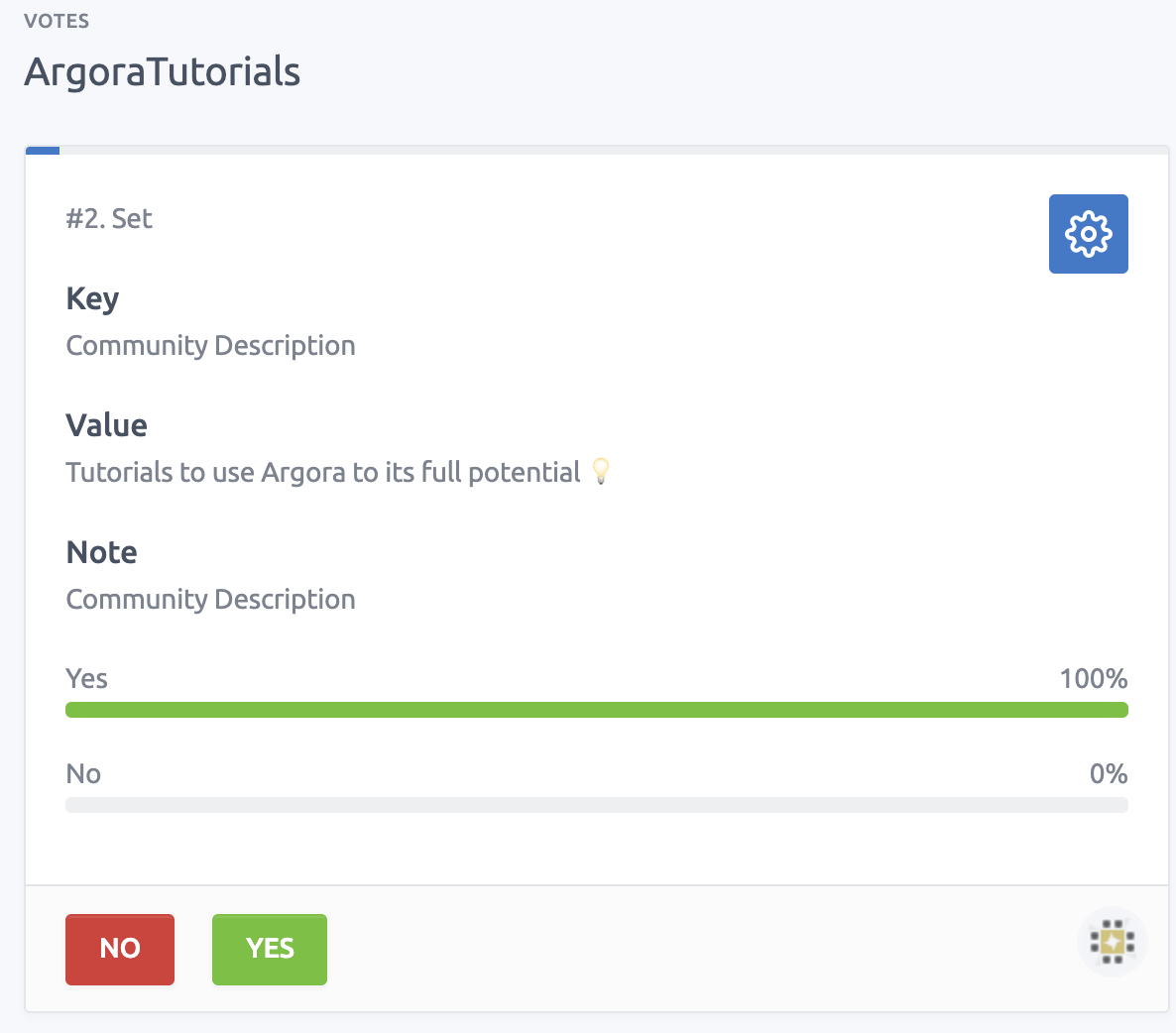Image resolution: width=1176 pixels, height=1033 pixels.
Task: Open the gear settings button
Action: tap(1088, 234)
